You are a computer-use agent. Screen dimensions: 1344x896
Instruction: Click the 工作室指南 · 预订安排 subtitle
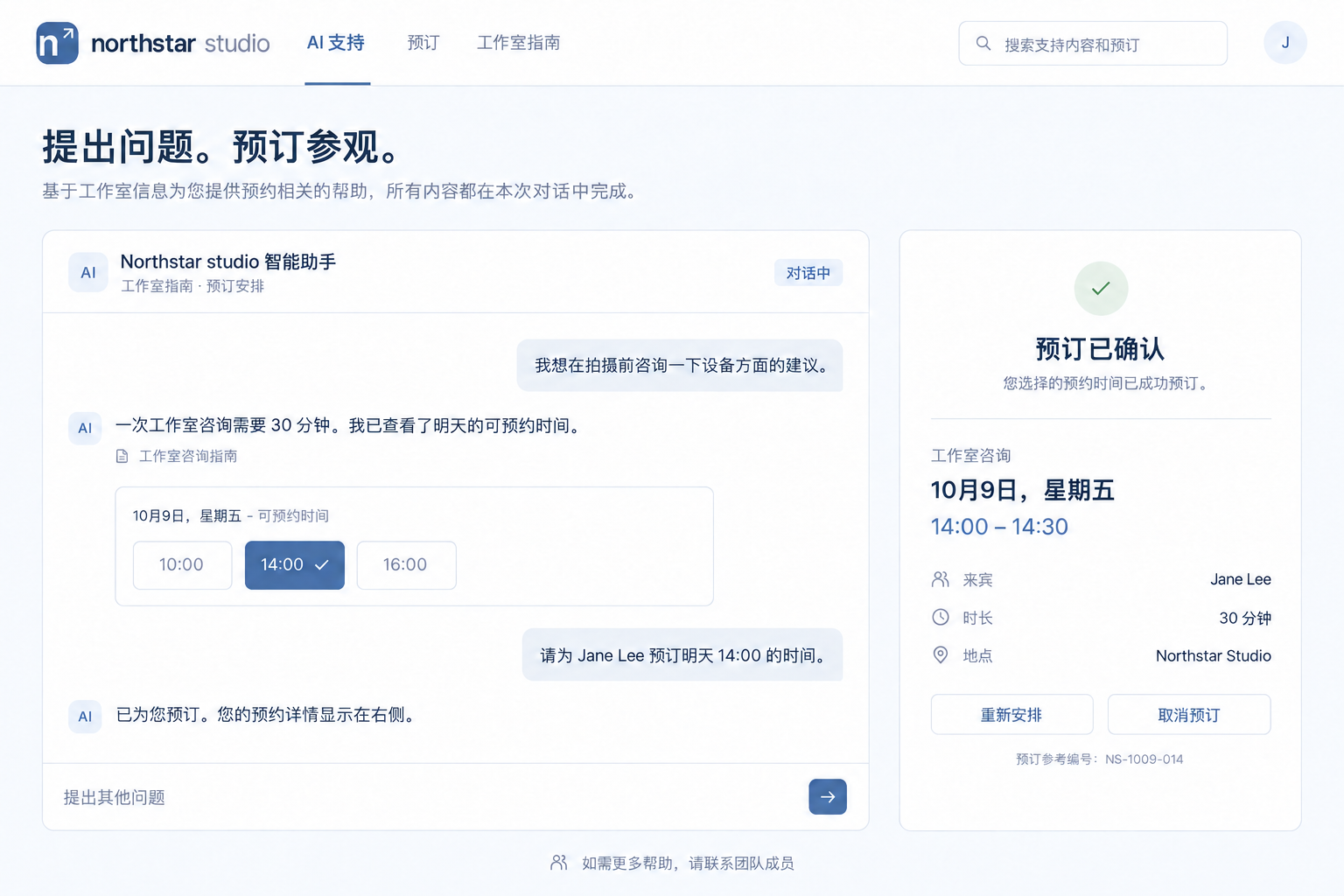(x=192, y=286)
